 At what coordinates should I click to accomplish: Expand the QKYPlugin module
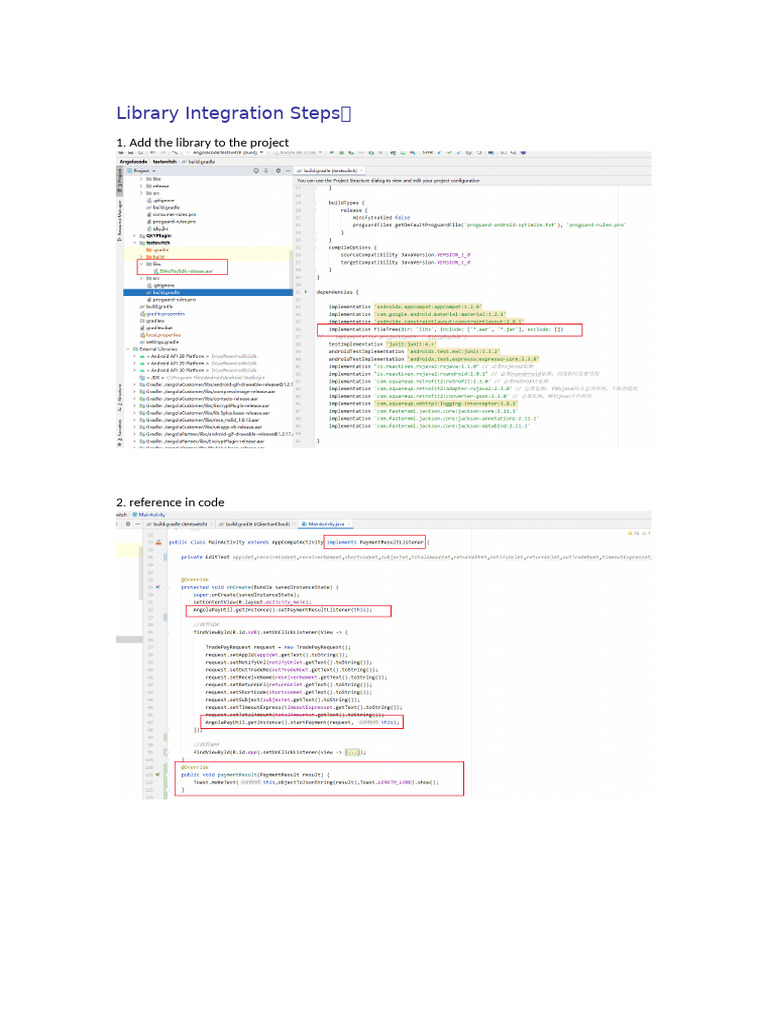[x=135, y=236]
